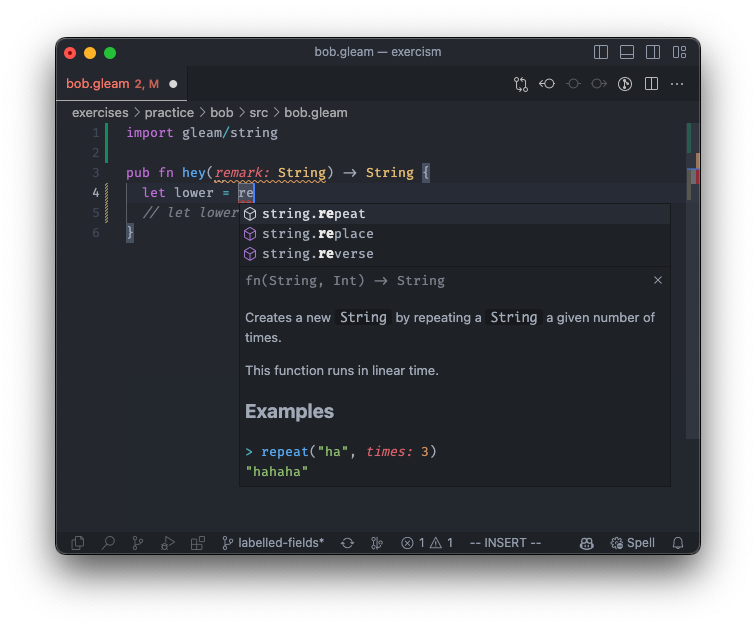Toggle the primary side bar layout icon
Viewport: 756px width, 628px height.
coord(601,52)
